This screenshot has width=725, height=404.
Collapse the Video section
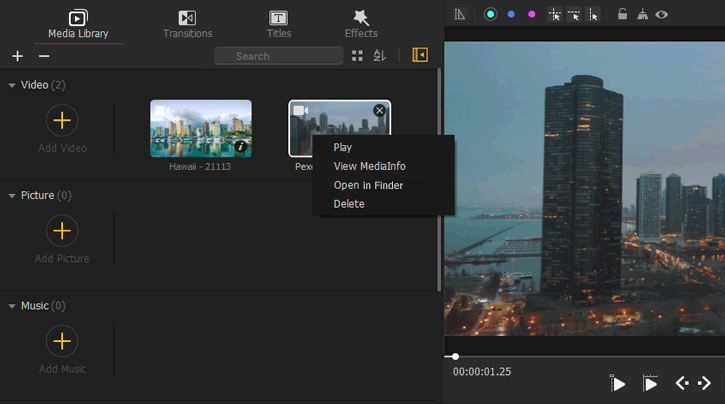click(x=11, y=85)
